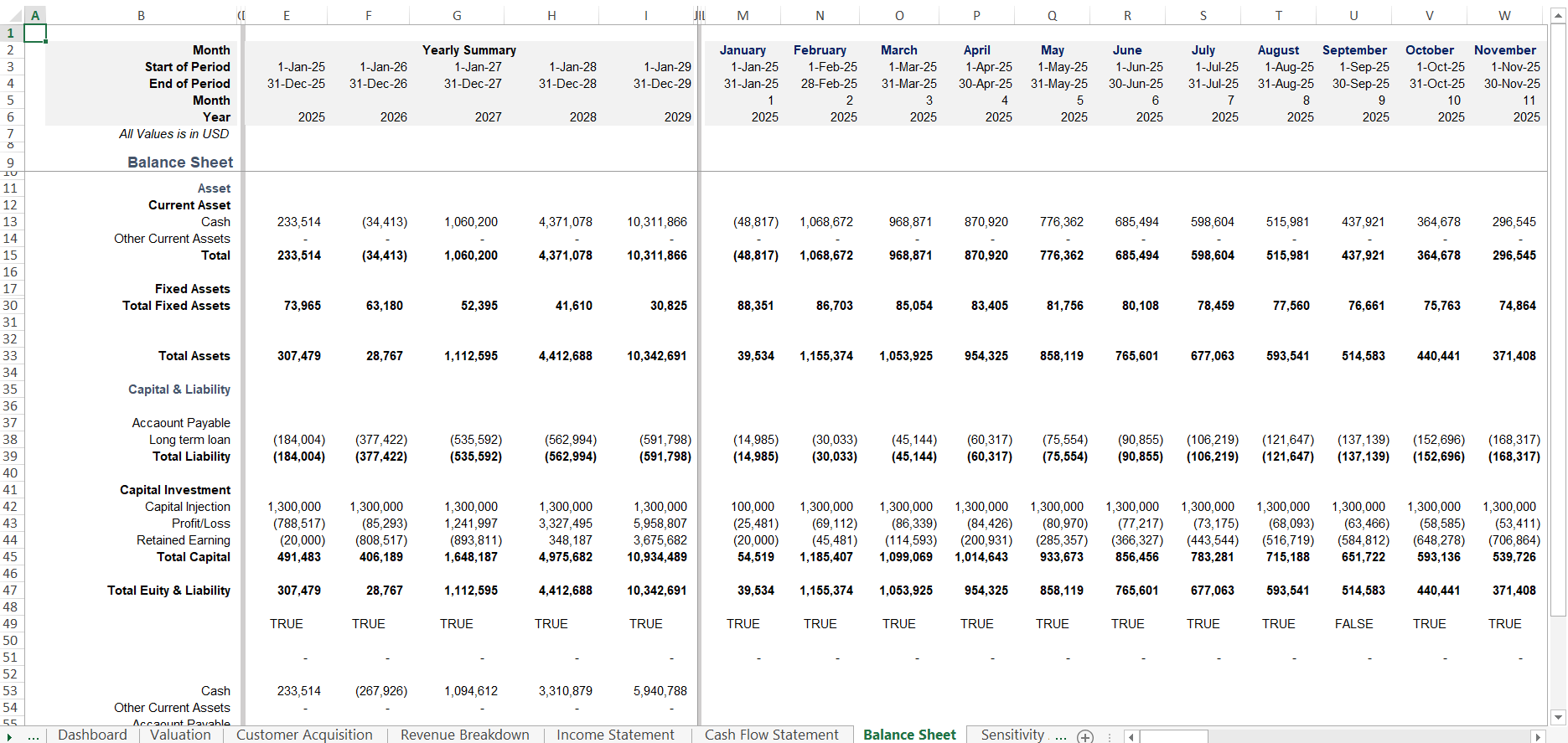The image size is (1568, 743).
Task: Select column E header
Action: 287,16
